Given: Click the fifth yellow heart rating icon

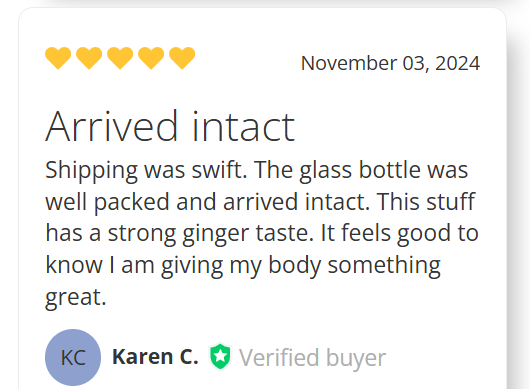Looking at the screenshot, I should pyautogui.click(x=182, y=58).
